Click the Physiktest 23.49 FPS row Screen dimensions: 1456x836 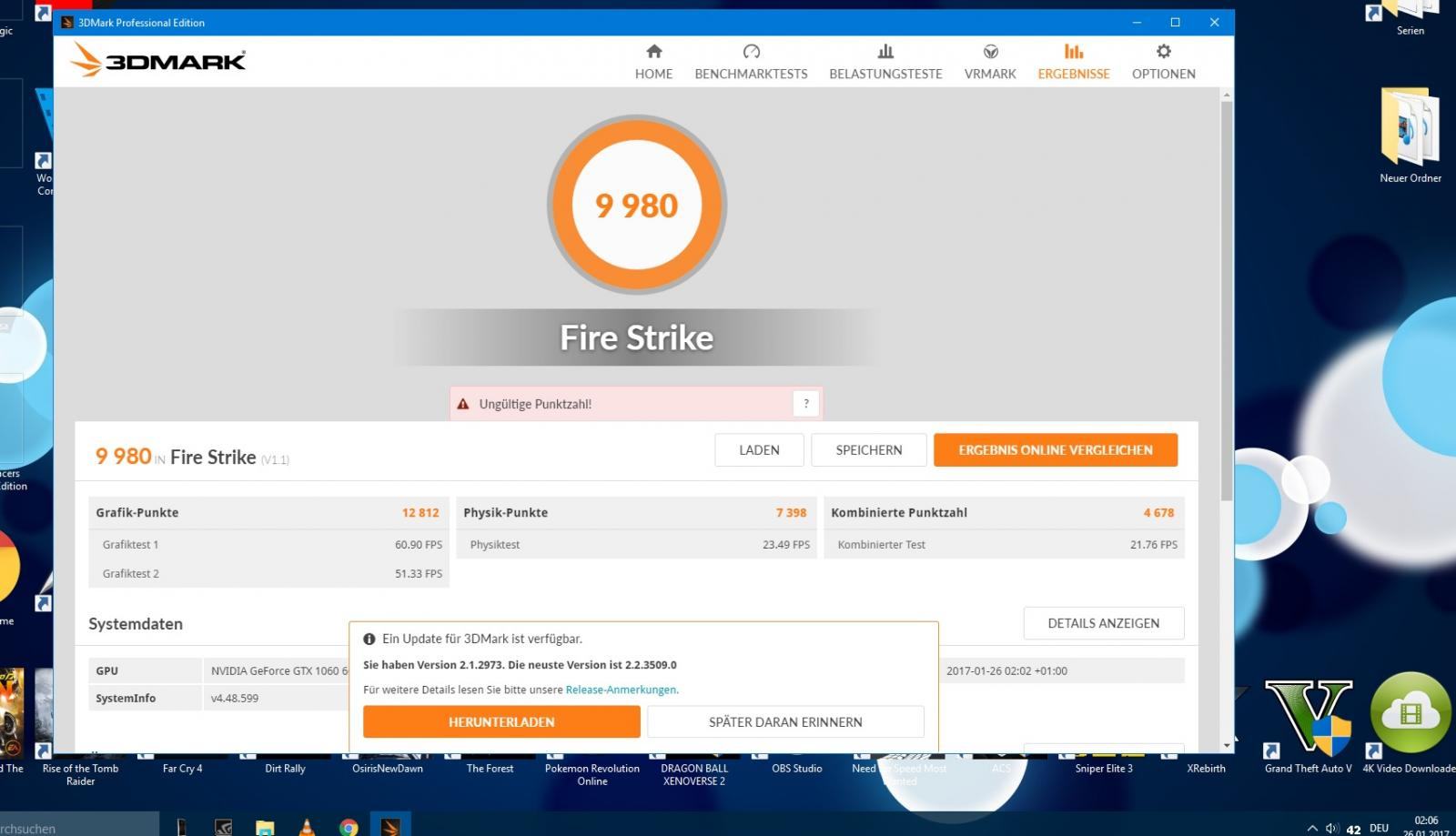[x=636, y=544]
